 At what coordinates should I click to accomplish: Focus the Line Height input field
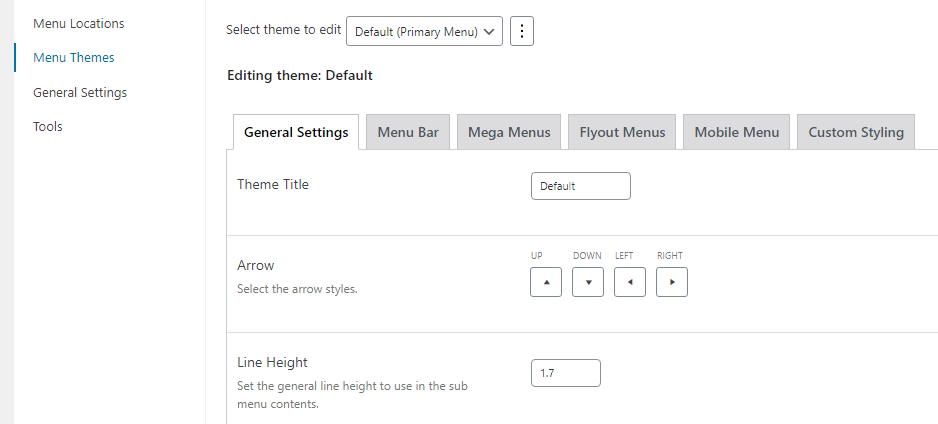click(x=565, y=373)
